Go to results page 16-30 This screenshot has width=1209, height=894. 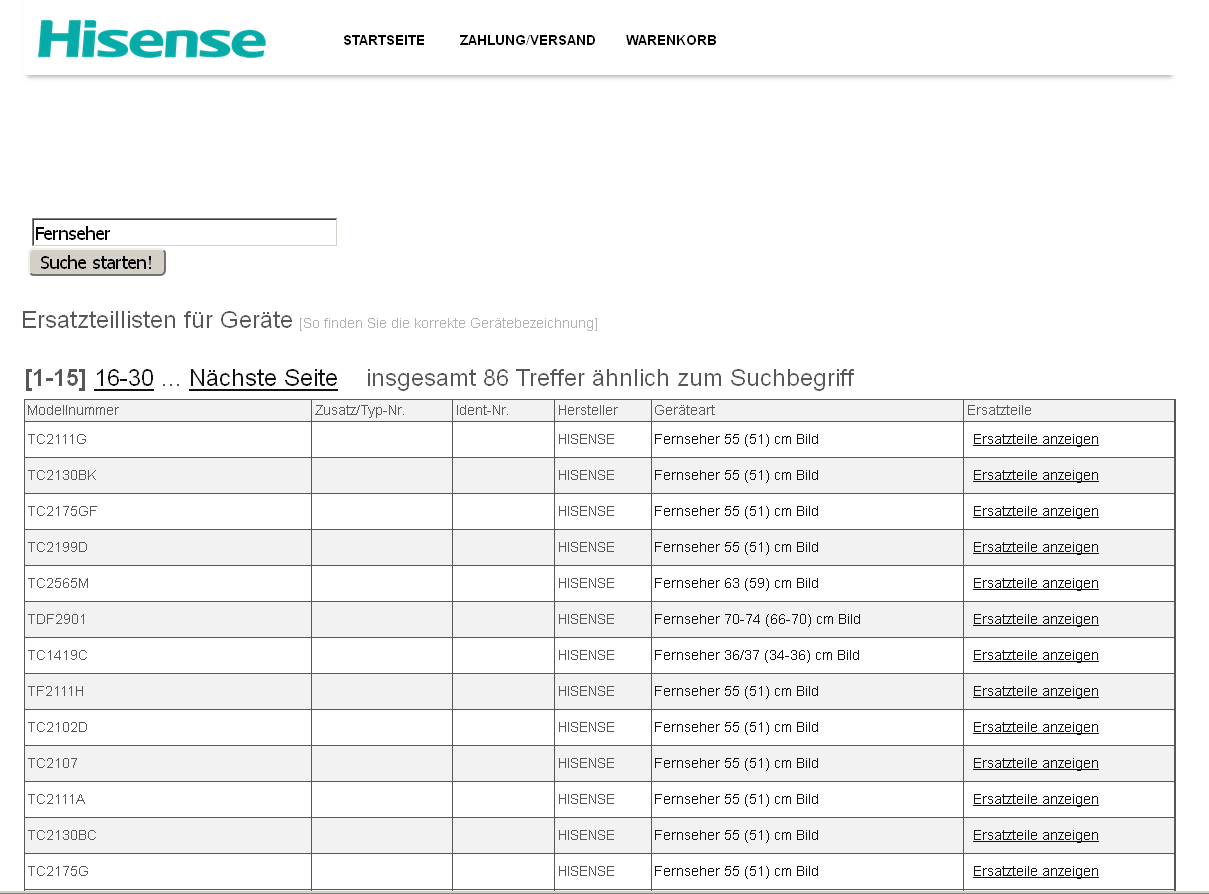124,379
